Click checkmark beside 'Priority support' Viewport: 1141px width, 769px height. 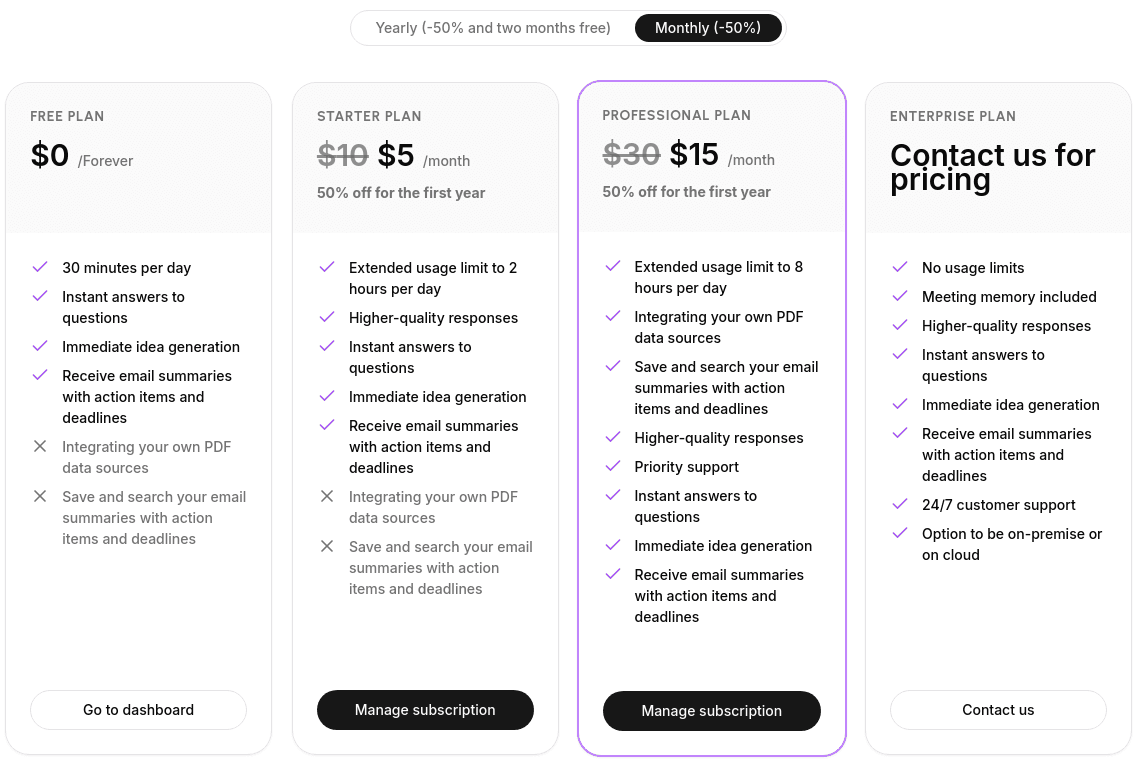tap(613, 467)
